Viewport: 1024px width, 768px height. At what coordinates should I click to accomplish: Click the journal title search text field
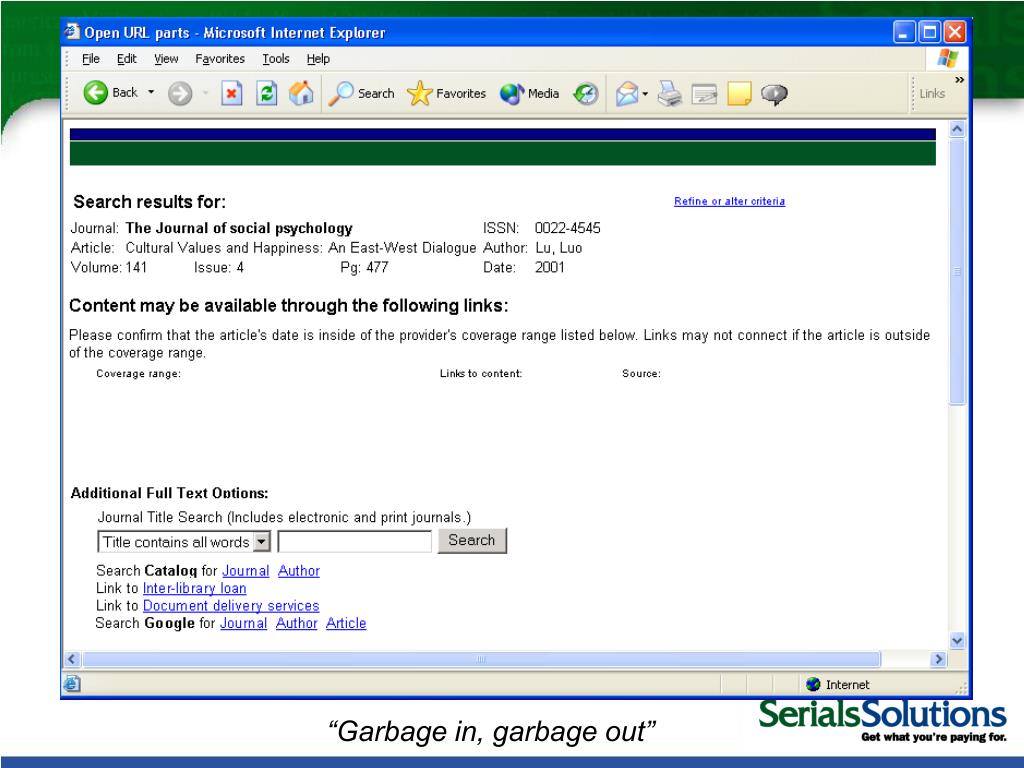click(x=355, y=541)
